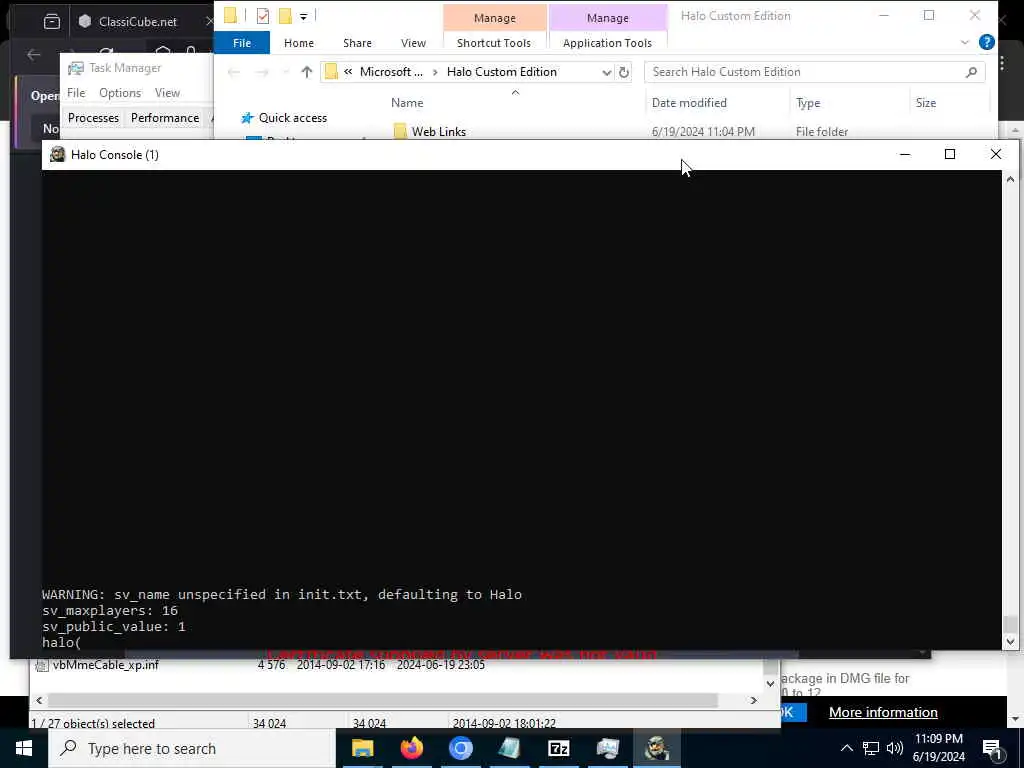Viewport: 1024px width, 768px height.
Task: Open the Shortcut Tools tab
Action: coord(494,43)
